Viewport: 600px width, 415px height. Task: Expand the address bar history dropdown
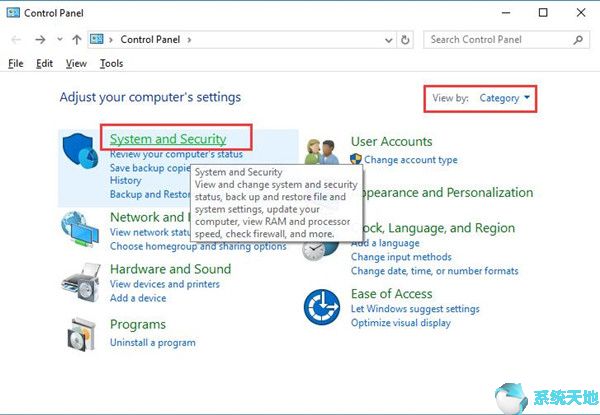(x=388, y=40)
